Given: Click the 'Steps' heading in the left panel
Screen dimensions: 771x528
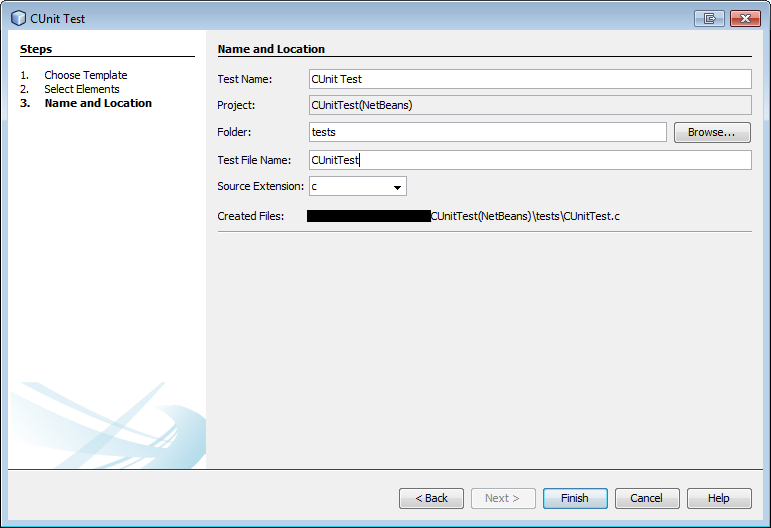Looking at the screenshot, I should pyautogui.click(x=36, y=49).
